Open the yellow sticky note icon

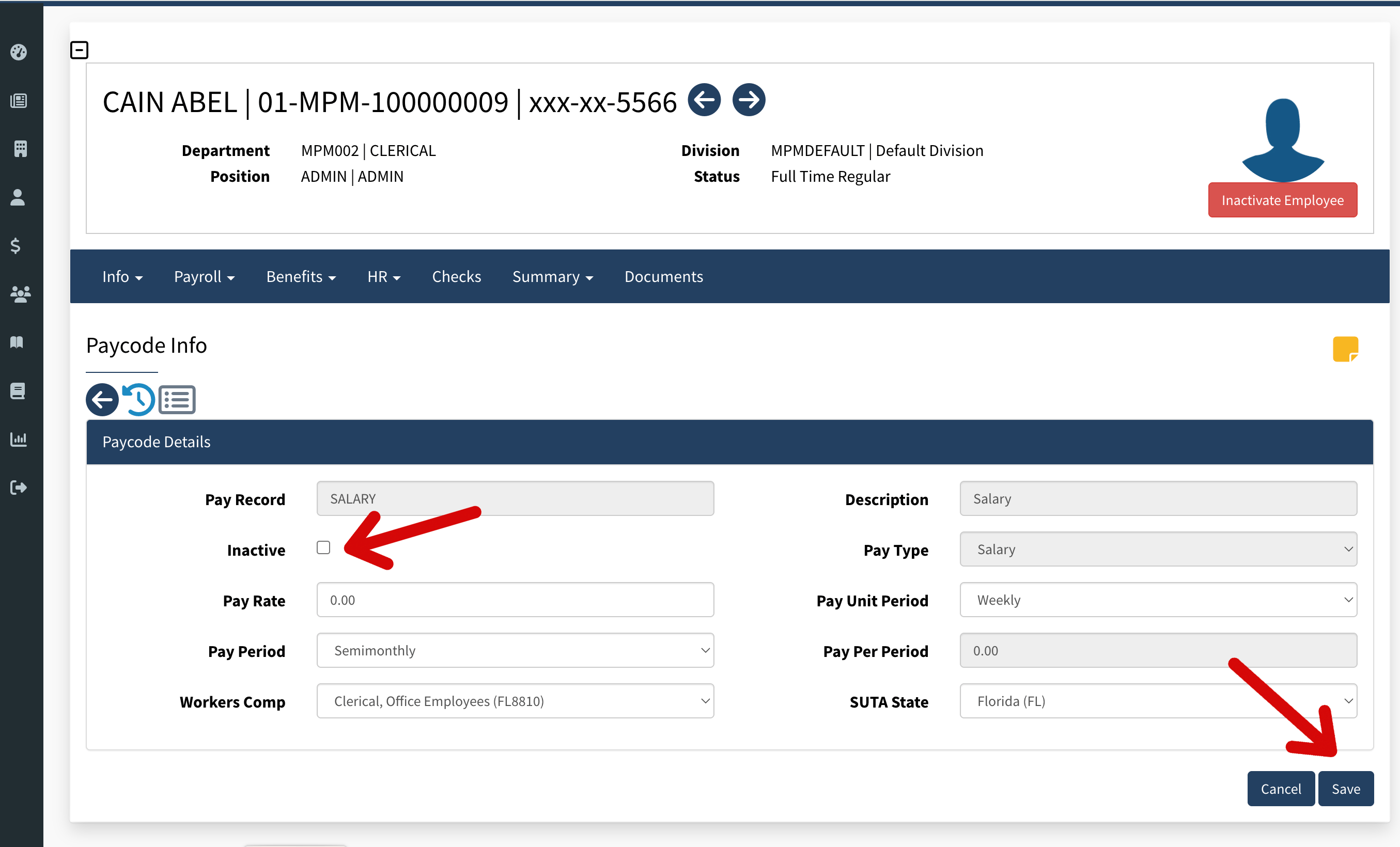(1345, 349)
